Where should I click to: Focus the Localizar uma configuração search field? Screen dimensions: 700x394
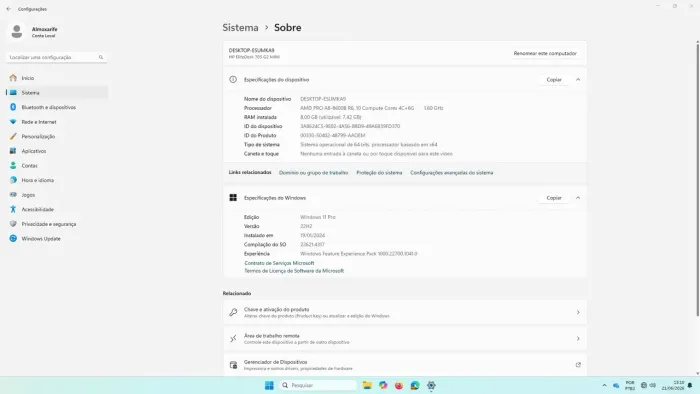coord(57,58)
